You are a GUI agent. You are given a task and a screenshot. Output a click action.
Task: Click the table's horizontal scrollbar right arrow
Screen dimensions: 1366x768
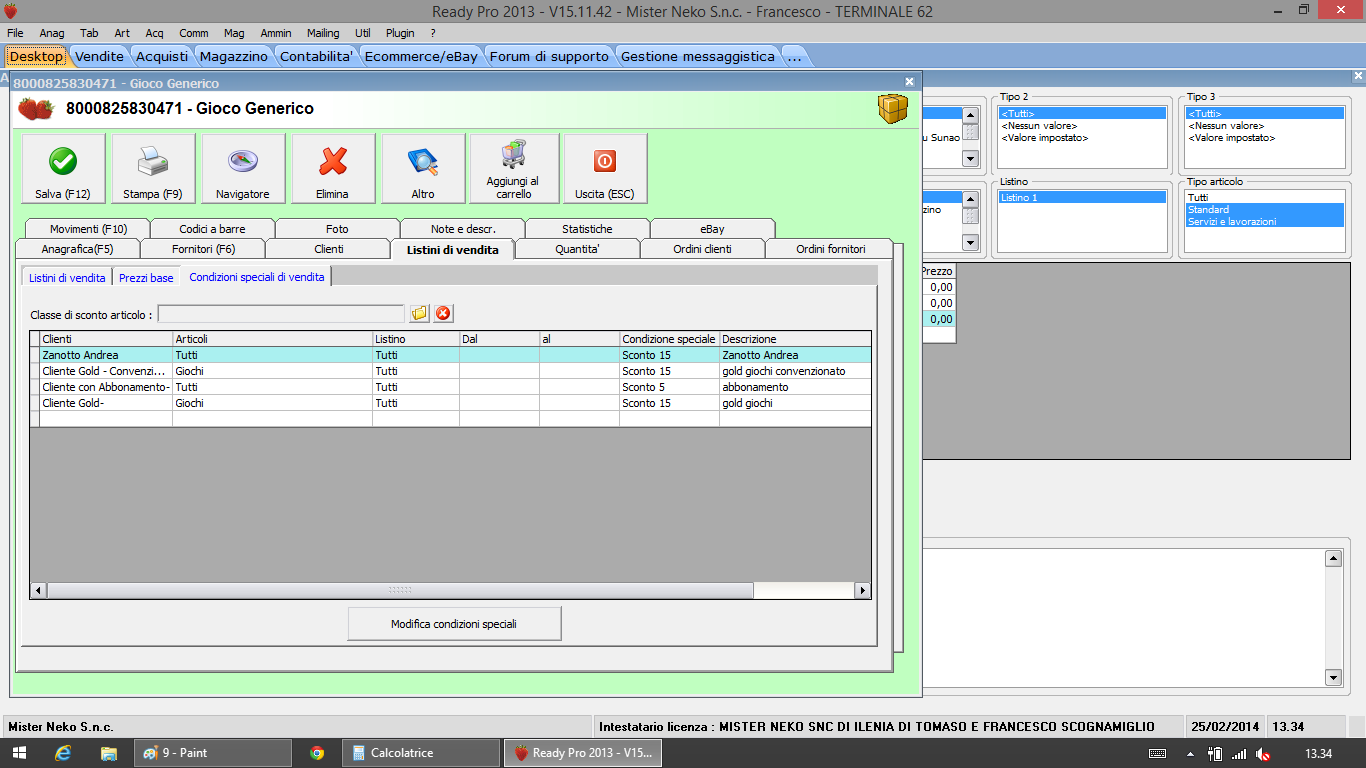tap(863, 591)
